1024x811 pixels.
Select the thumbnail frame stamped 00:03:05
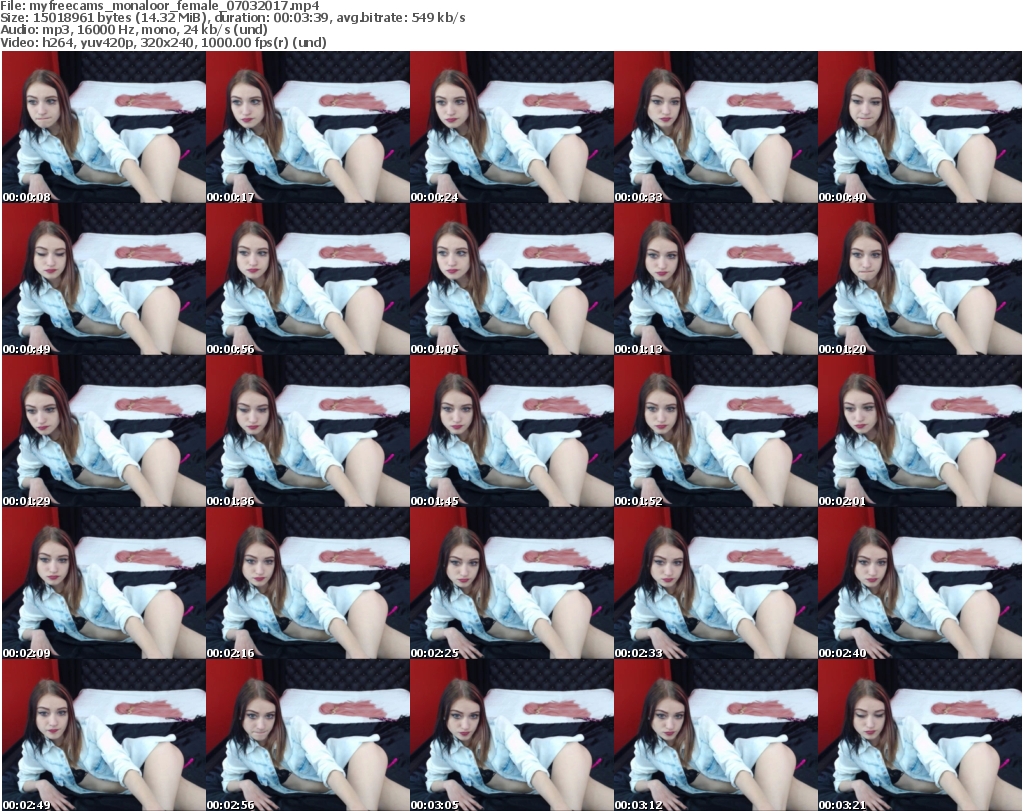click(511, 735)
